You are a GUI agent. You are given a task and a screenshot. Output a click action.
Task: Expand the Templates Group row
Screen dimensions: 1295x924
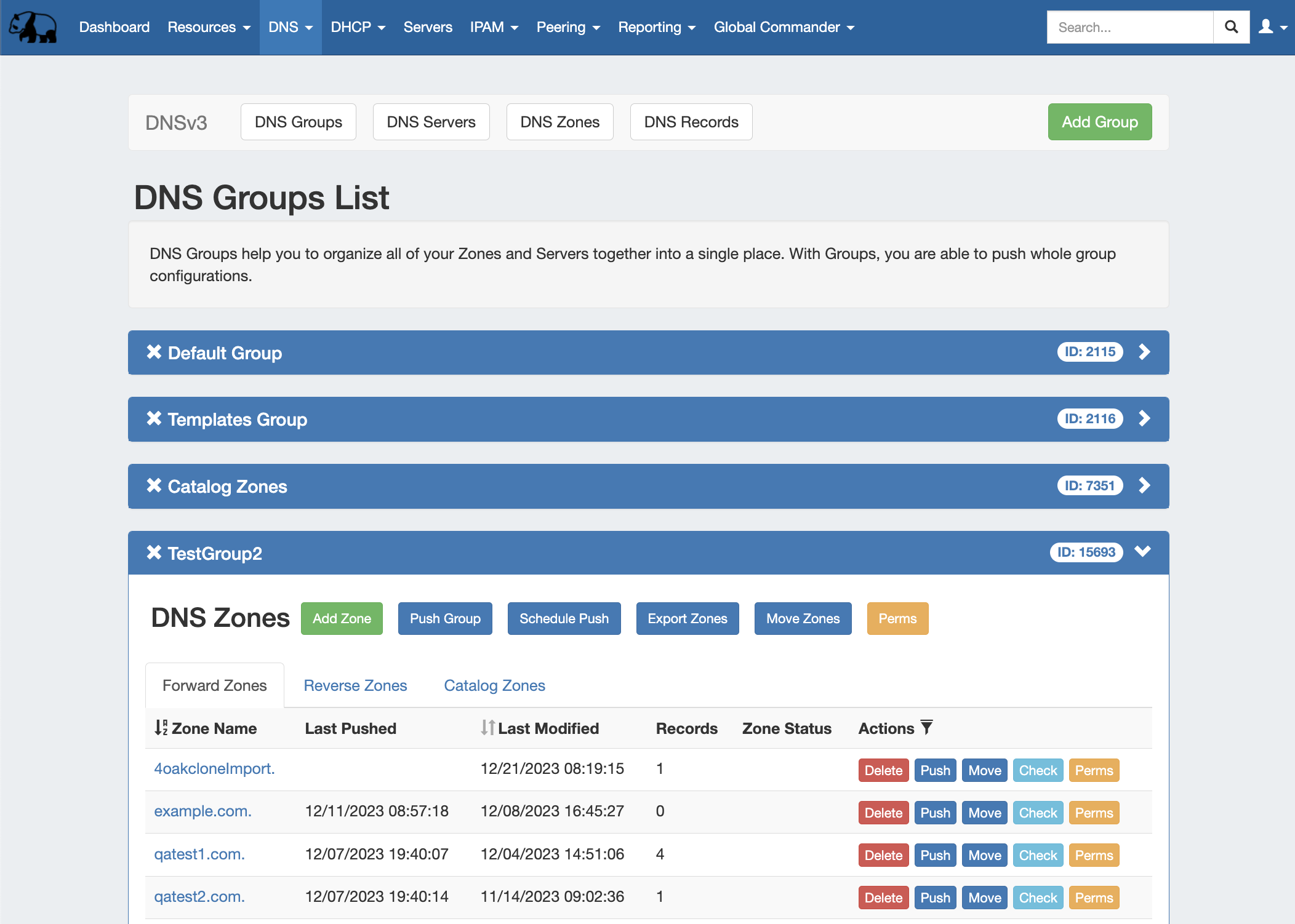pos(1144,418)
